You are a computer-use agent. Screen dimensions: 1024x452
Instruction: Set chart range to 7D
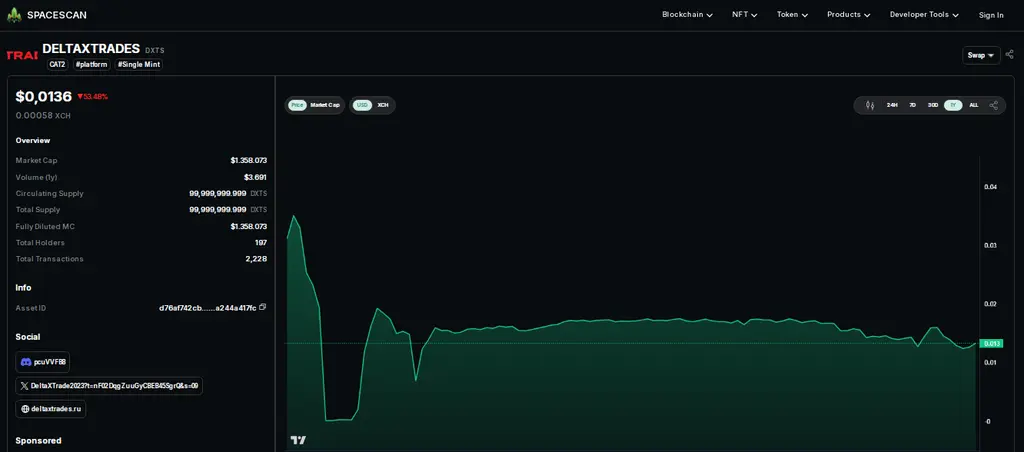coord(912,105)
